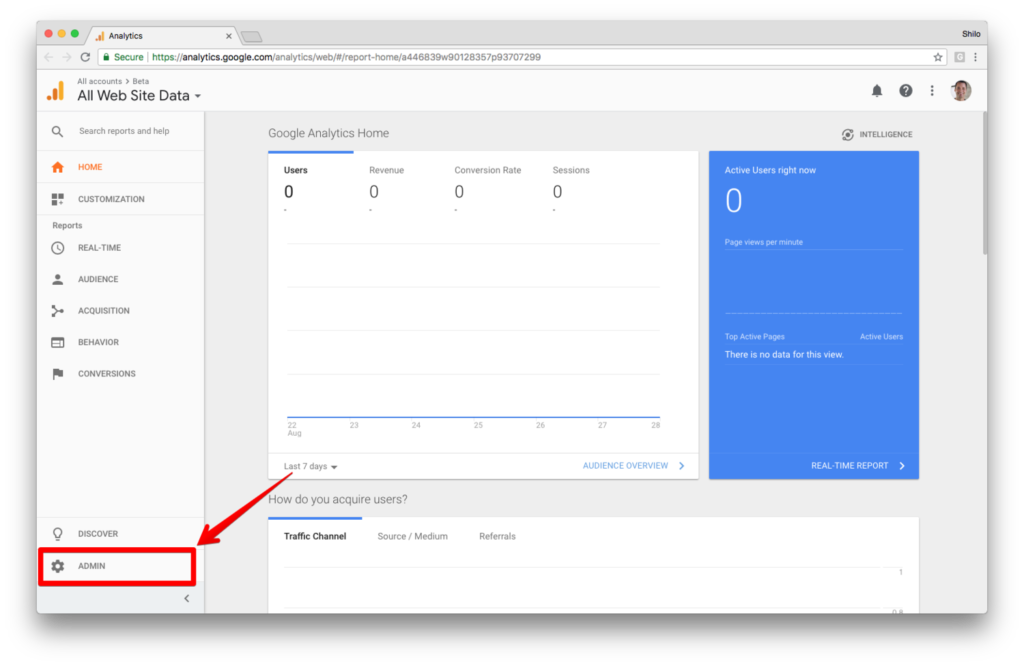Close the Analytics browser tab
The width and height of the screenshot is (1024, 666).
click(229, 37)
